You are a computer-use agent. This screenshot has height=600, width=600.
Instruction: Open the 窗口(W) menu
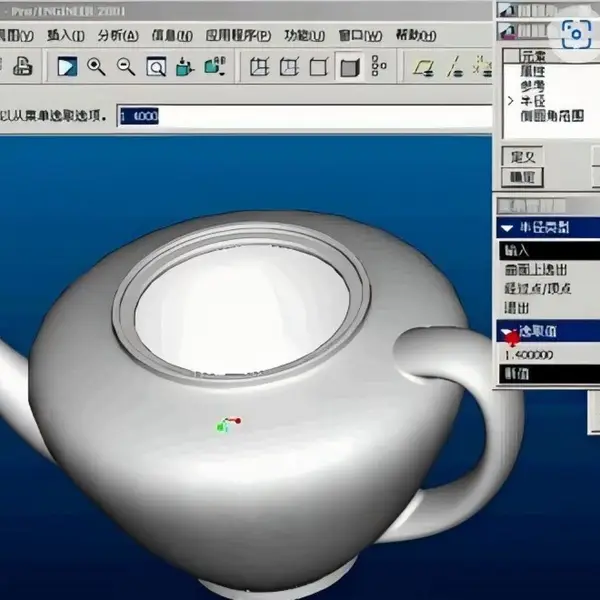pos(360,36)
